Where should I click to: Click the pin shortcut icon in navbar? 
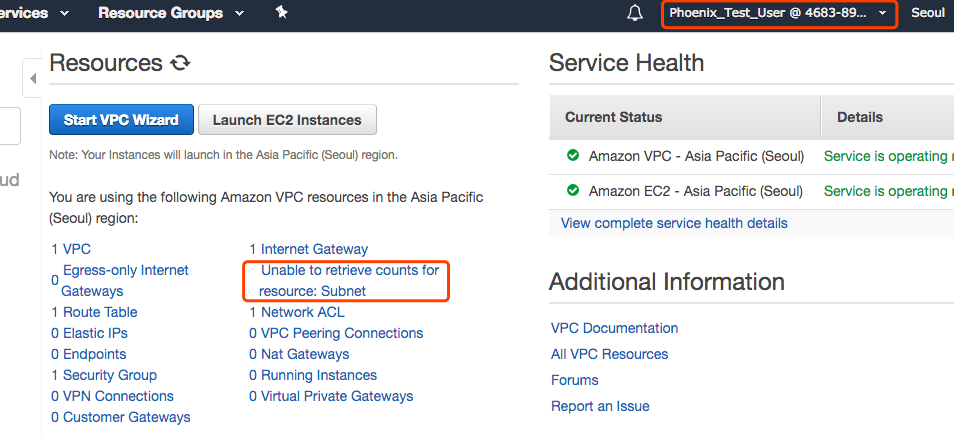281,13
